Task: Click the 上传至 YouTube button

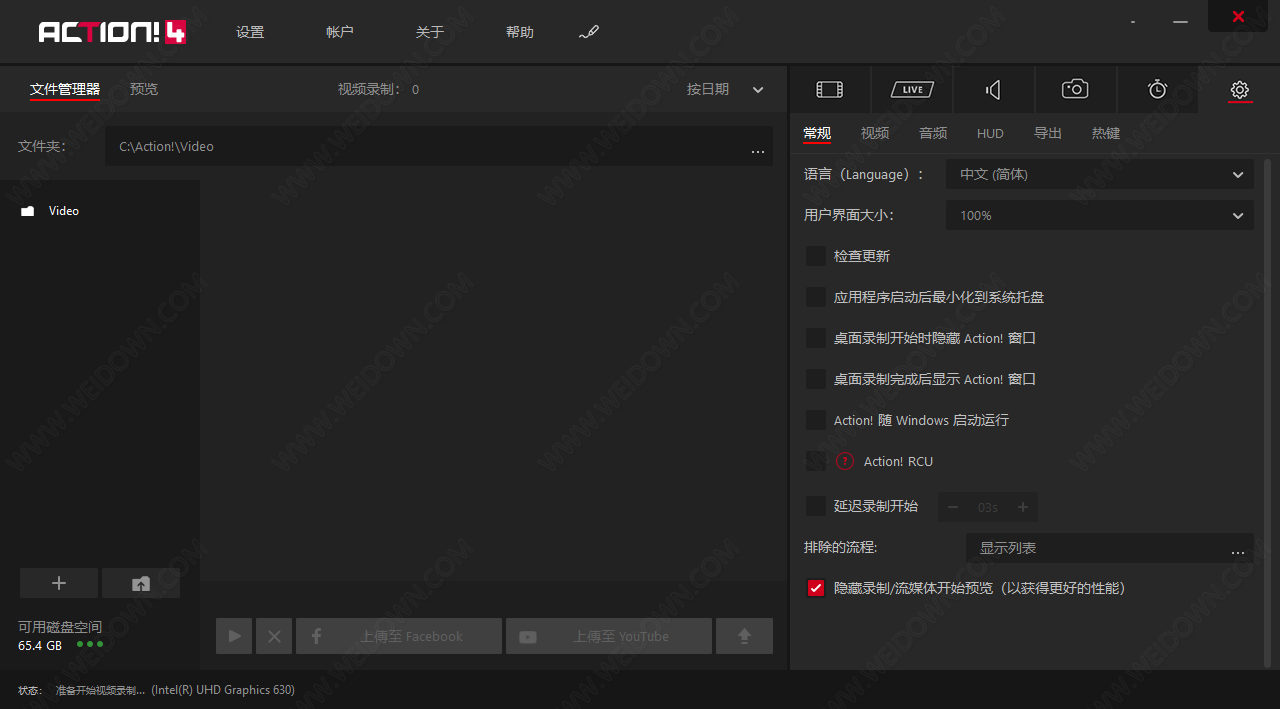Action: [x=609, y=636]
